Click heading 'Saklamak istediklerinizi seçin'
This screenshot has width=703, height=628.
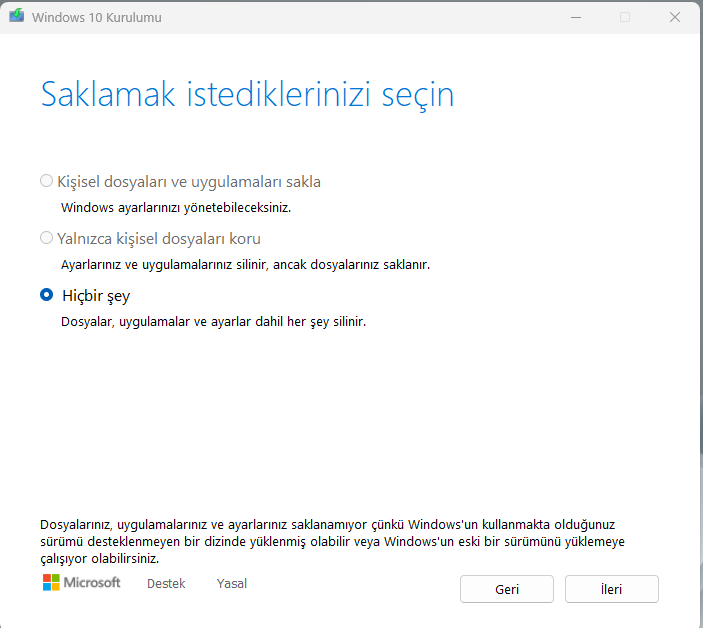pos(247,95)
